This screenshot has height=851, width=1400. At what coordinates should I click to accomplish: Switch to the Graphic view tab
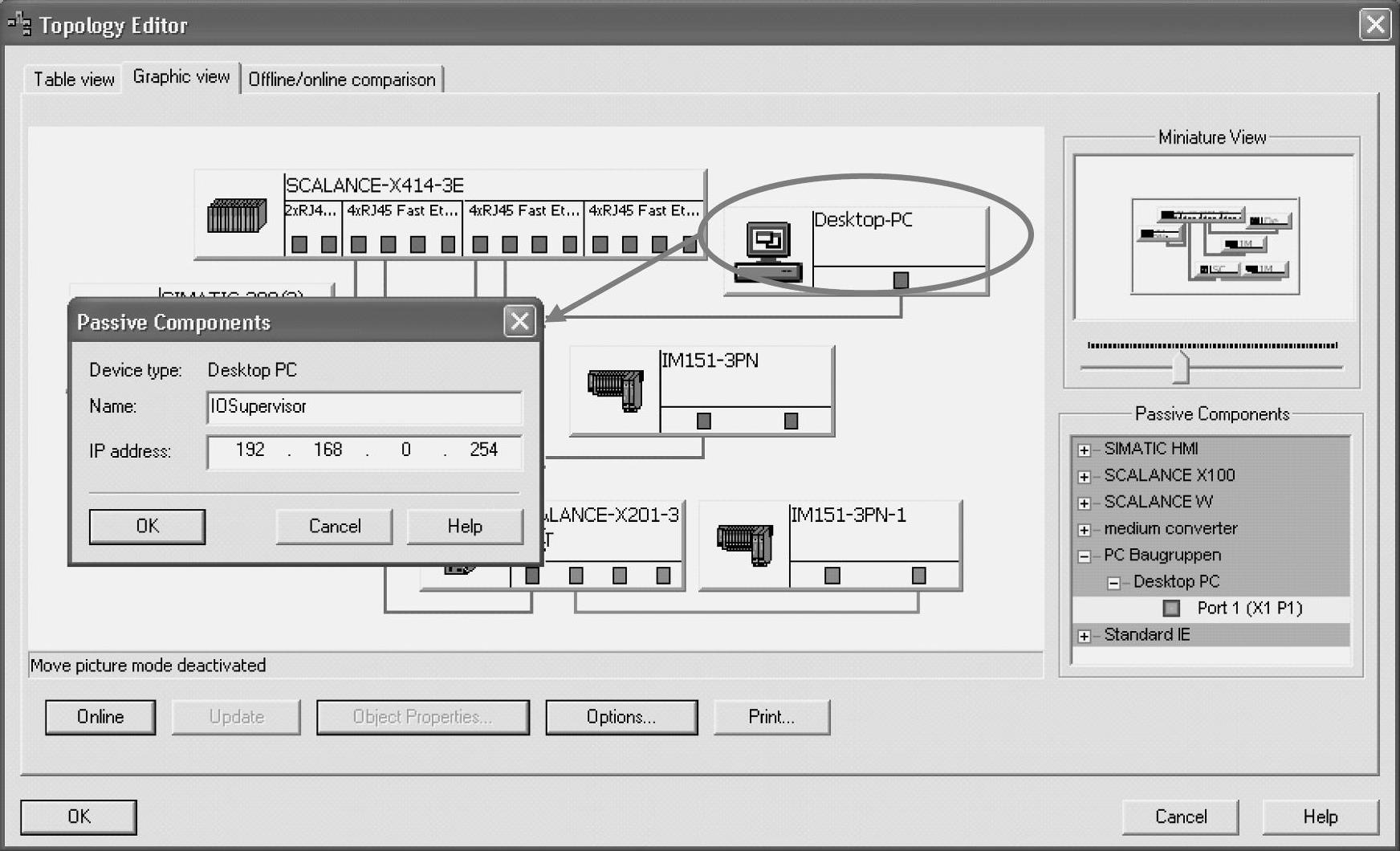pyautogui.click(x=181, y=77)
